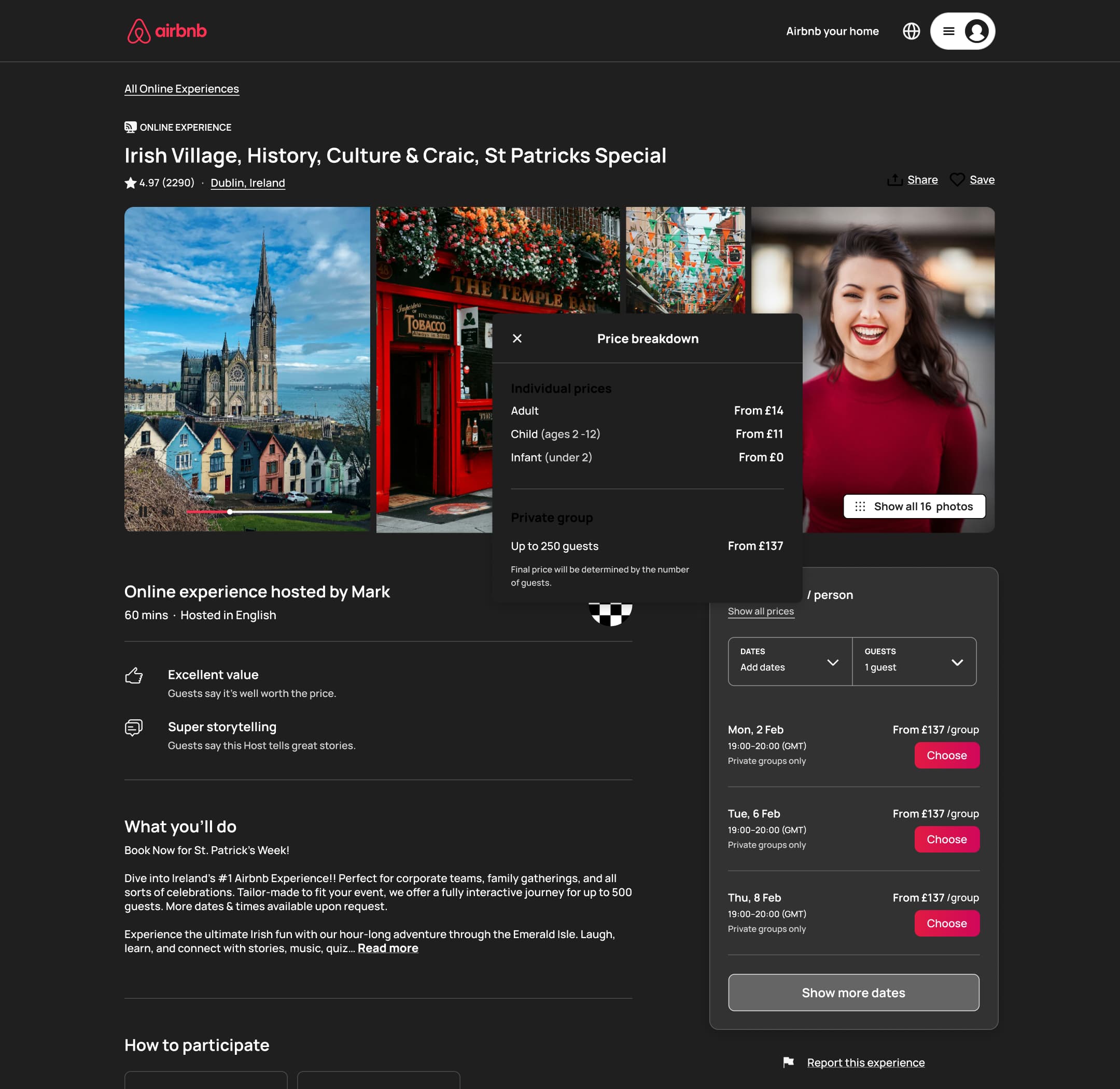Click Airbnb your home
1120x1089 pixels.
click(832, 31)
